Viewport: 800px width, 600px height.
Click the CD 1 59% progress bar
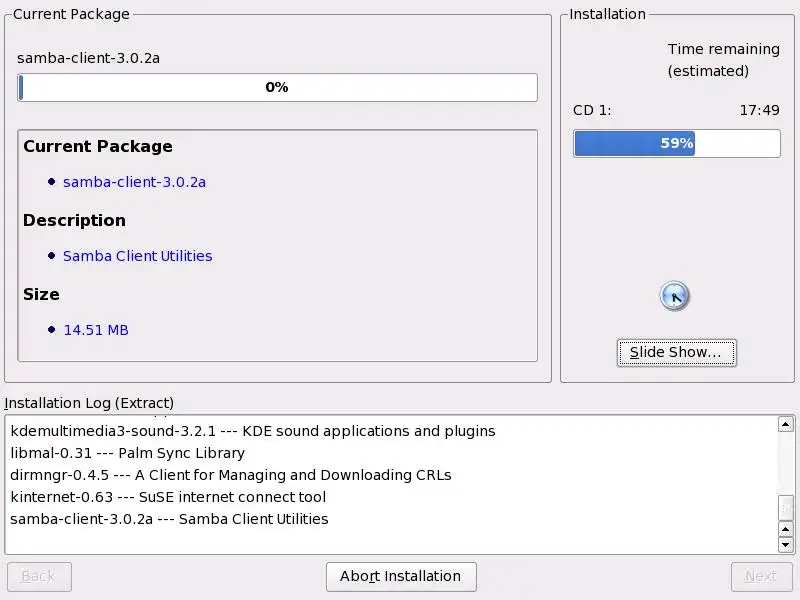point(677,143)
